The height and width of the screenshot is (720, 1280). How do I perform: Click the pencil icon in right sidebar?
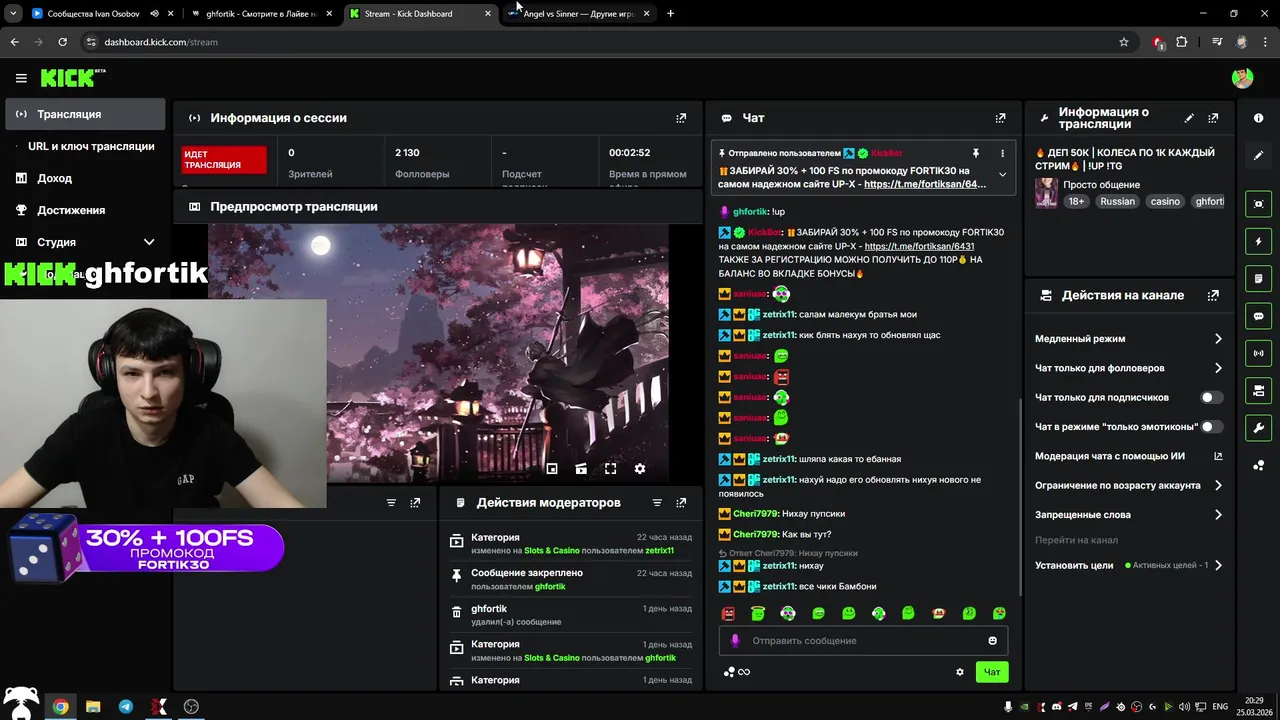click(x=1258, y=156)
